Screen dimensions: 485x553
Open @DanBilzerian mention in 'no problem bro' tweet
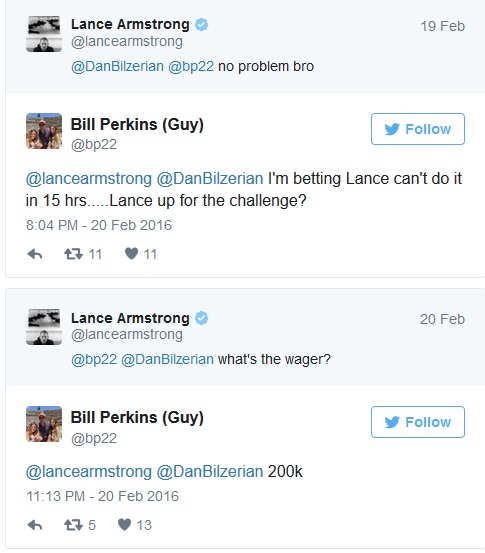pos(117,66)
